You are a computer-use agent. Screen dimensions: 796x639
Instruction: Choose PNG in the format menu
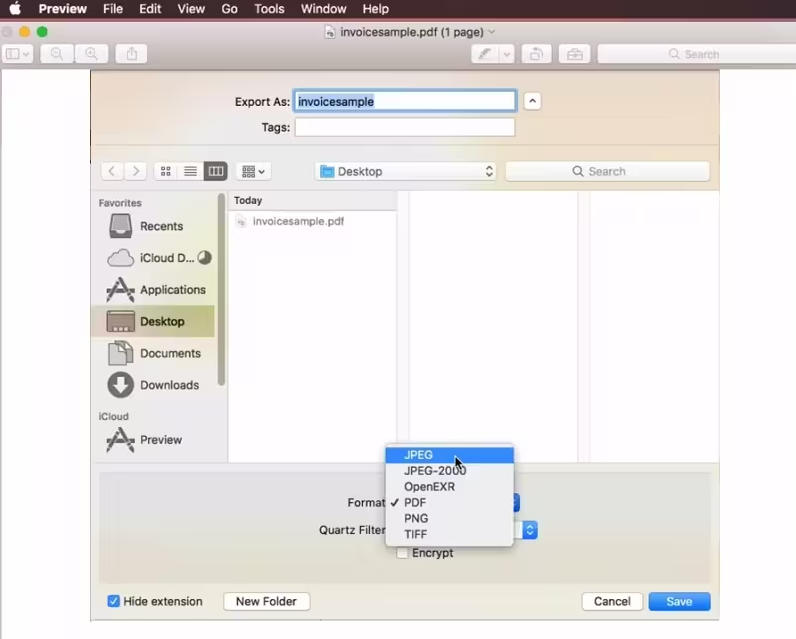tap(416, 518)
